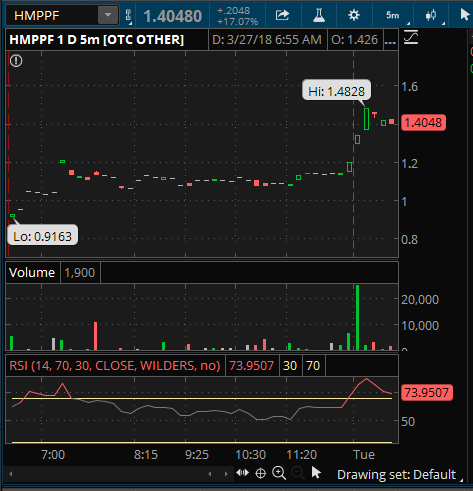
Task: Click the 1.4048 last price label on axis
Action: 423,122
